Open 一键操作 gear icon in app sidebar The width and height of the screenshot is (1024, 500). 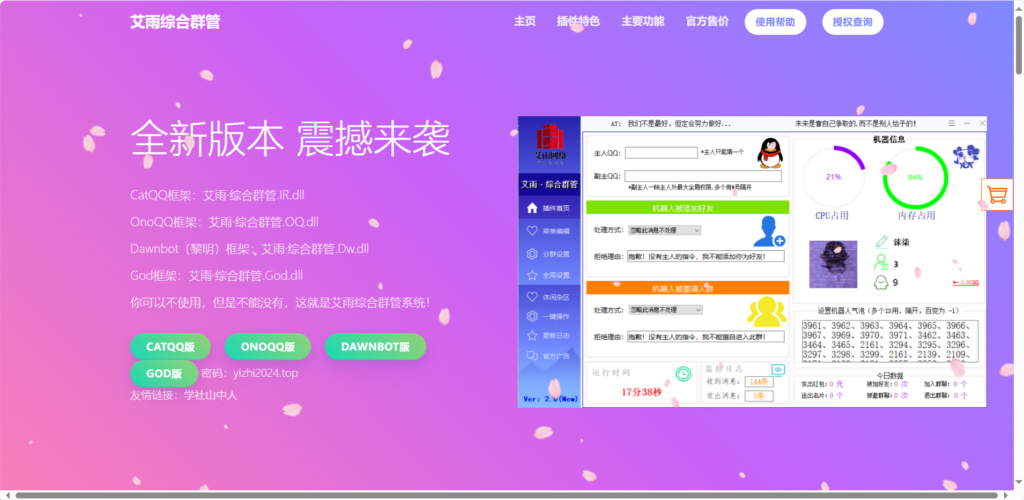coord(532,317)
